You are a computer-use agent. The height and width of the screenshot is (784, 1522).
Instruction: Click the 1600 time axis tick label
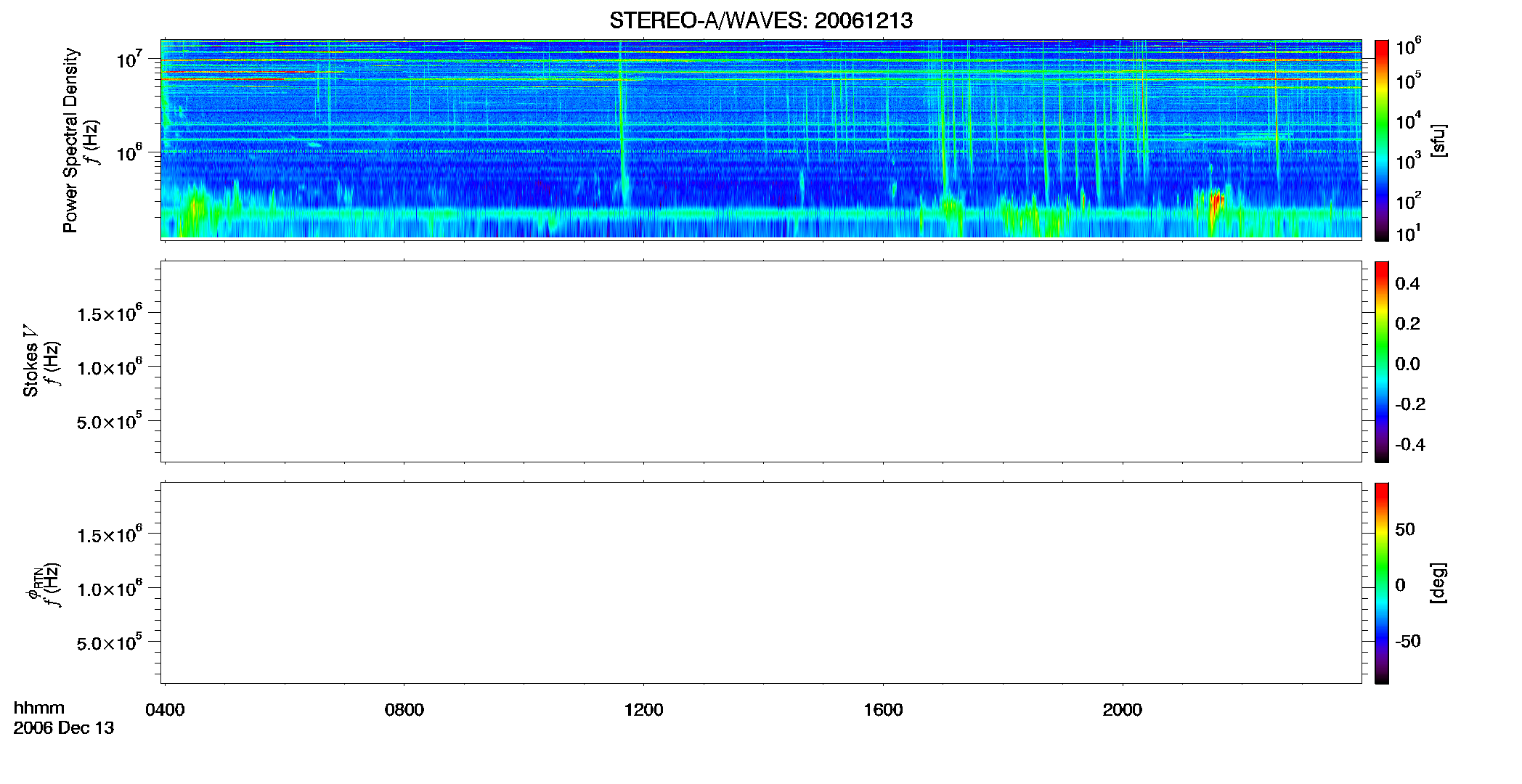click(x=883, y=710)
